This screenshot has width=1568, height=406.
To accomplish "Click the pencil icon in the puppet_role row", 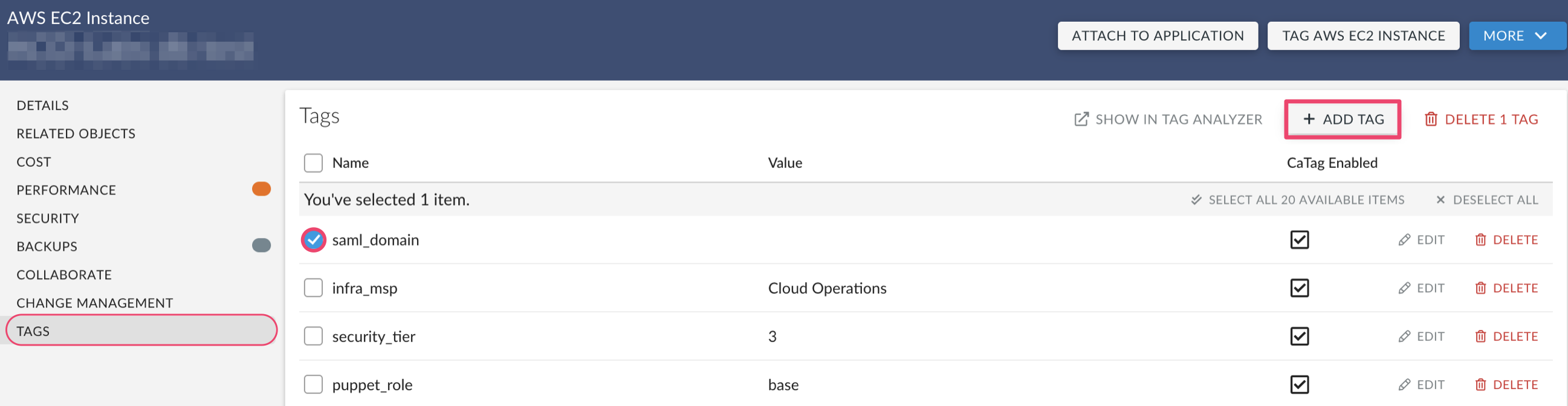I will 1404,385.
